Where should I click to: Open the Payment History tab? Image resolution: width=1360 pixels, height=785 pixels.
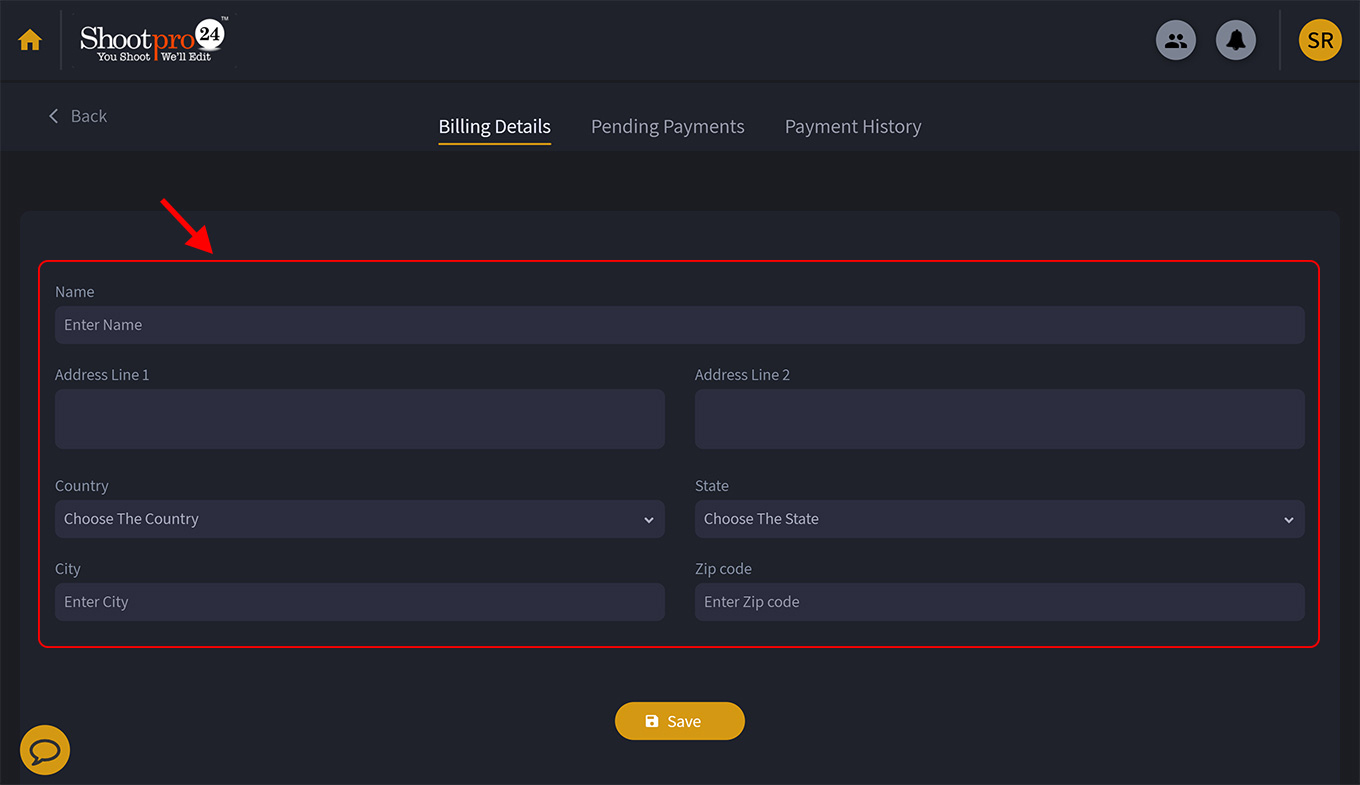[853, 126]
